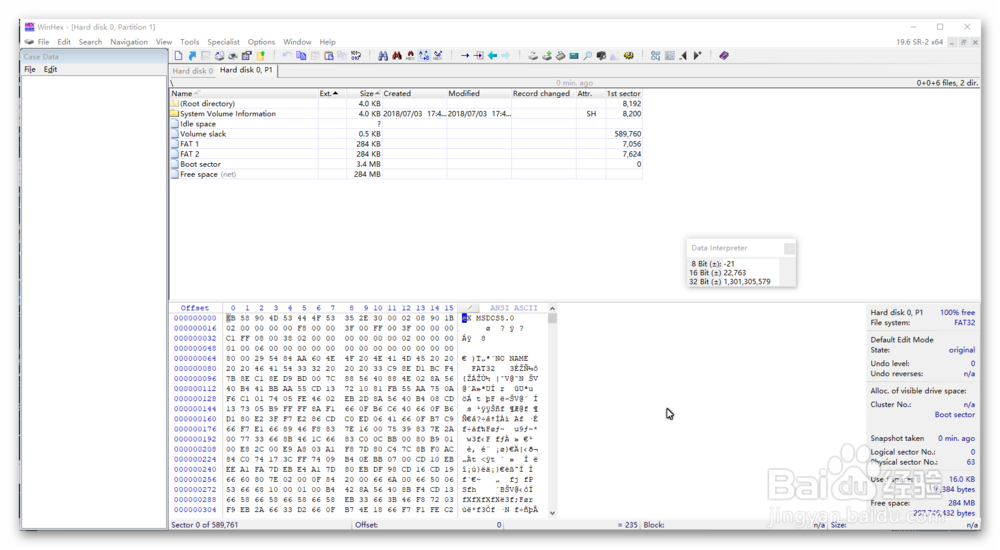Sort by the Created column header
This screenshot has height=550, width=1000.
414,93
